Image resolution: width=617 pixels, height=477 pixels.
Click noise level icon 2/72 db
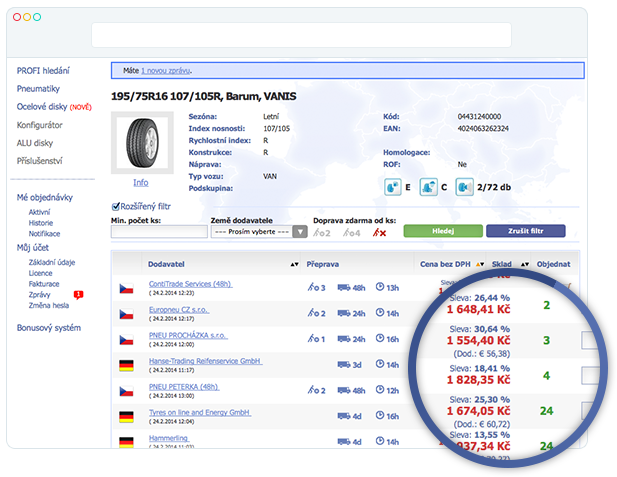(x=464, y=187)
